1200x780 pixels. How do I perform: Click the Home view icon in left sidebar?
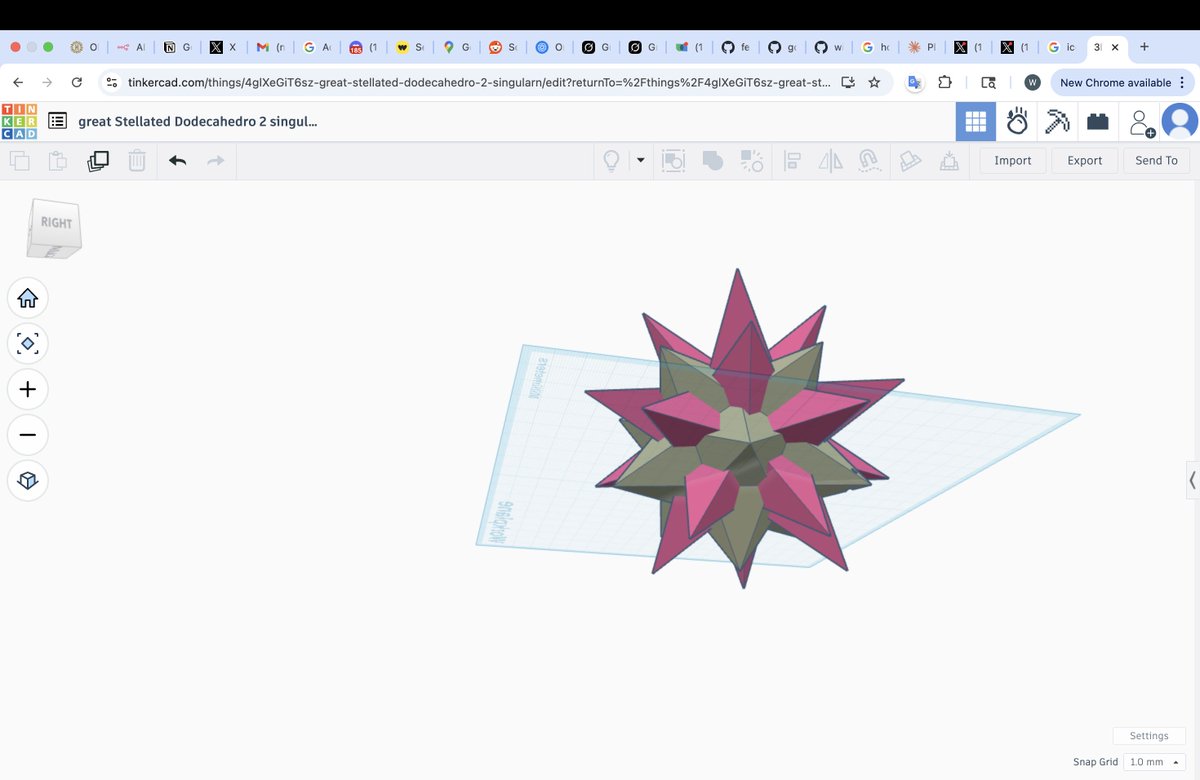click(x=27, y=297)
